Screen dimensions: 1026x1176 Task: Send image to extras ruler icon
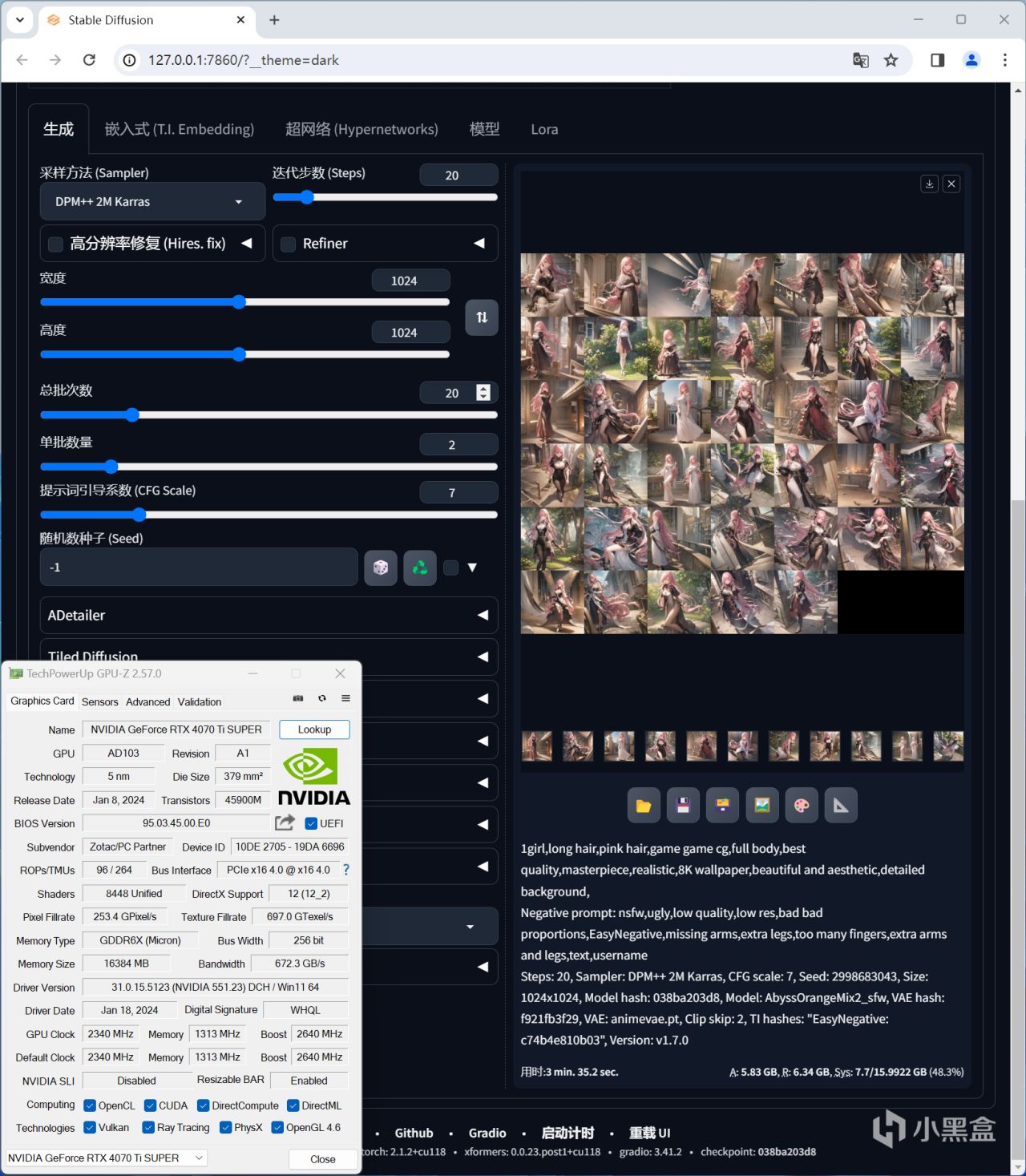(x=841, y=806)
